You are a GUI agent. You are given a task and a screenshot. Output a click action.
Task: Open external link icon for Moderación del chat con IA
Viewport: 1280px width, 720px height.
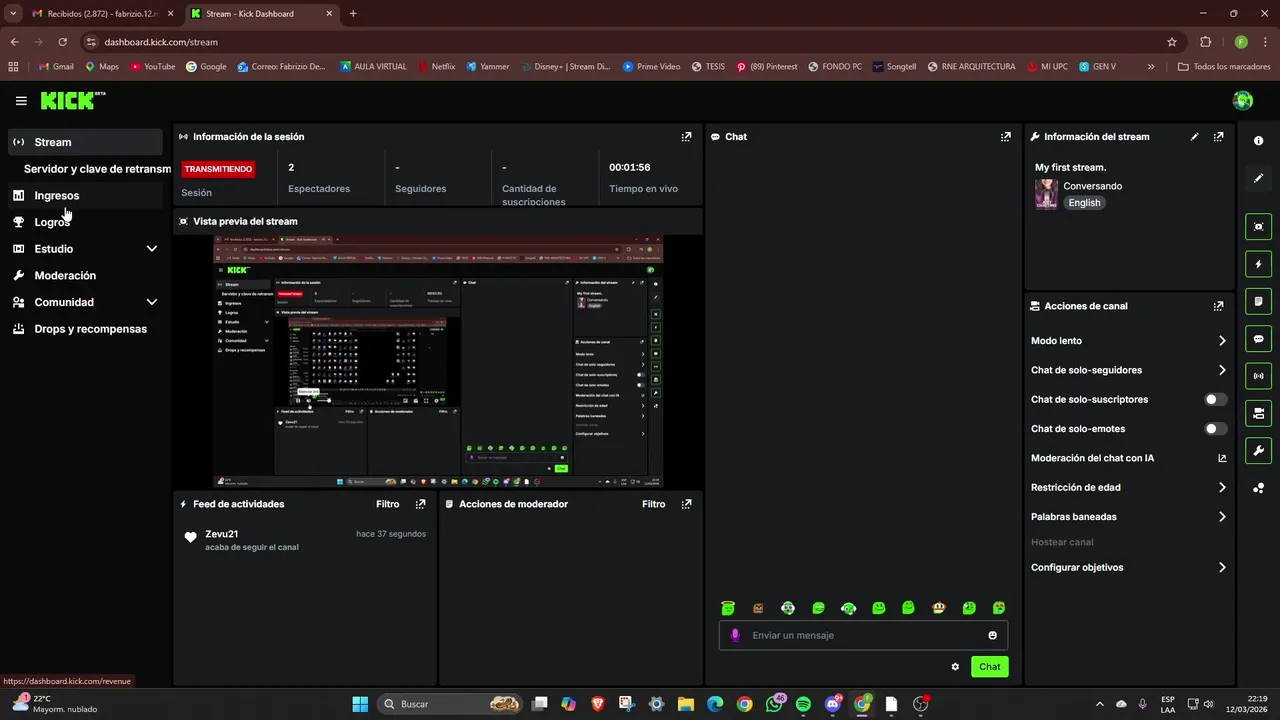pyautogui.click(x=1222, y=458)
